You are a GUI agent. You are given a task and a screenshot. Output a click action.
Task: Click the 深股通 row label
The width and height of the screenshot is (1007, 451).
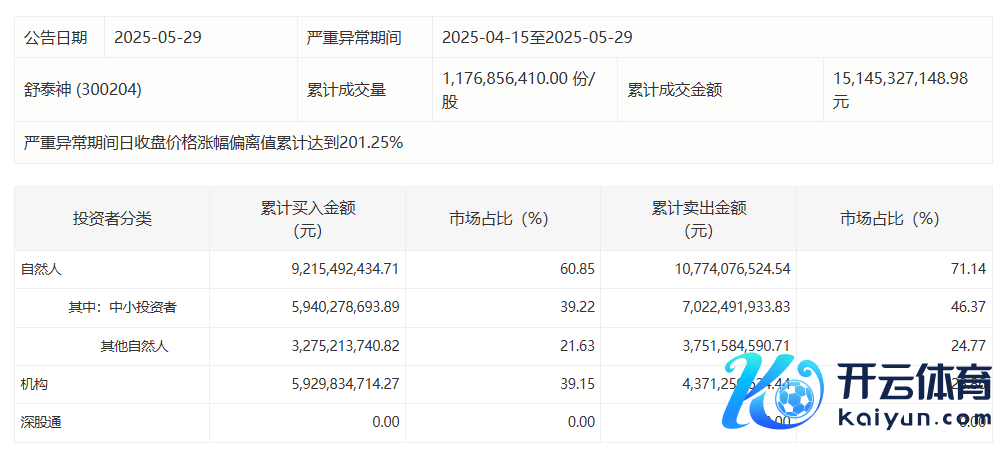click(42, 422)
